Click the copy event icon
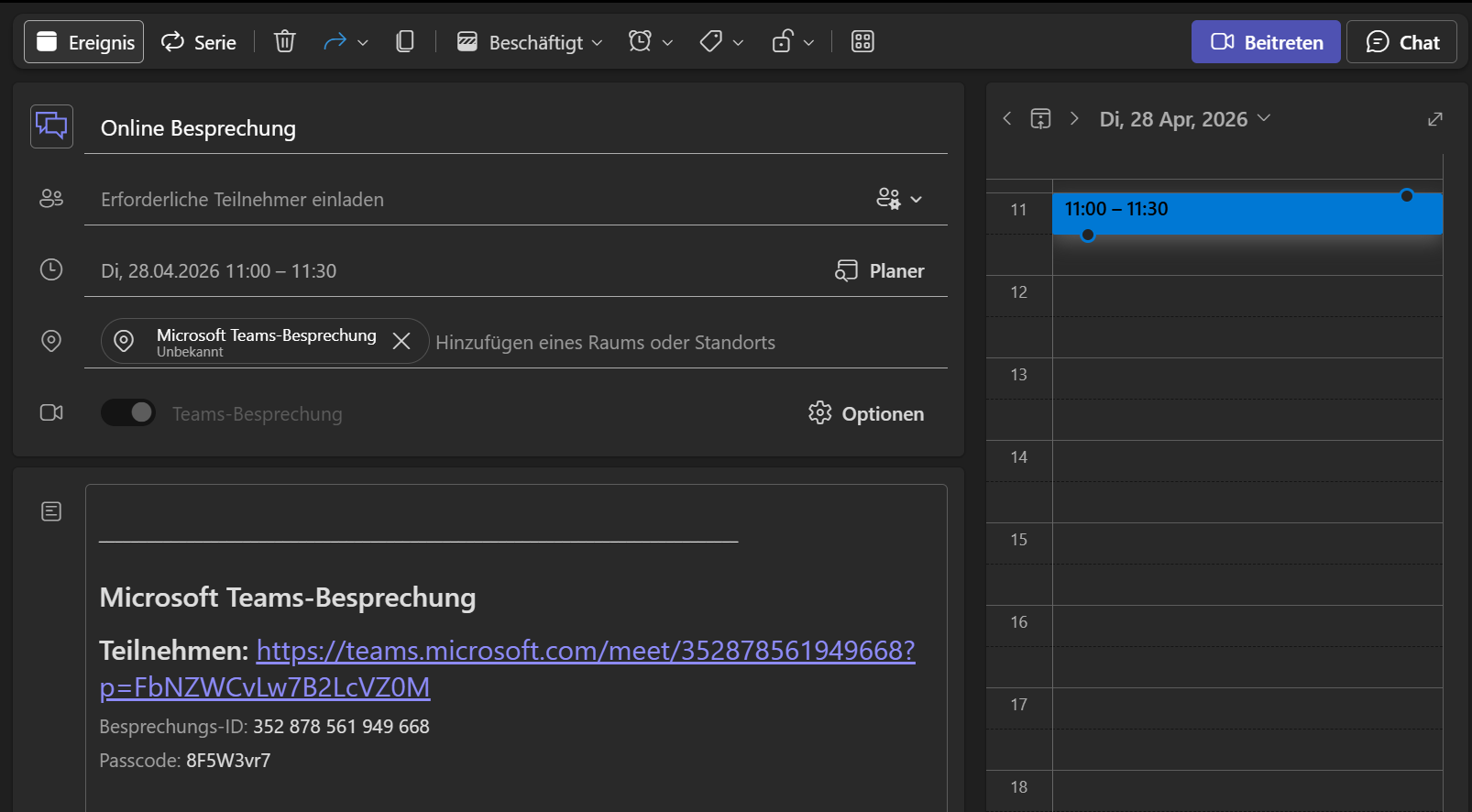1472x812 pixels. coord(404,41)
